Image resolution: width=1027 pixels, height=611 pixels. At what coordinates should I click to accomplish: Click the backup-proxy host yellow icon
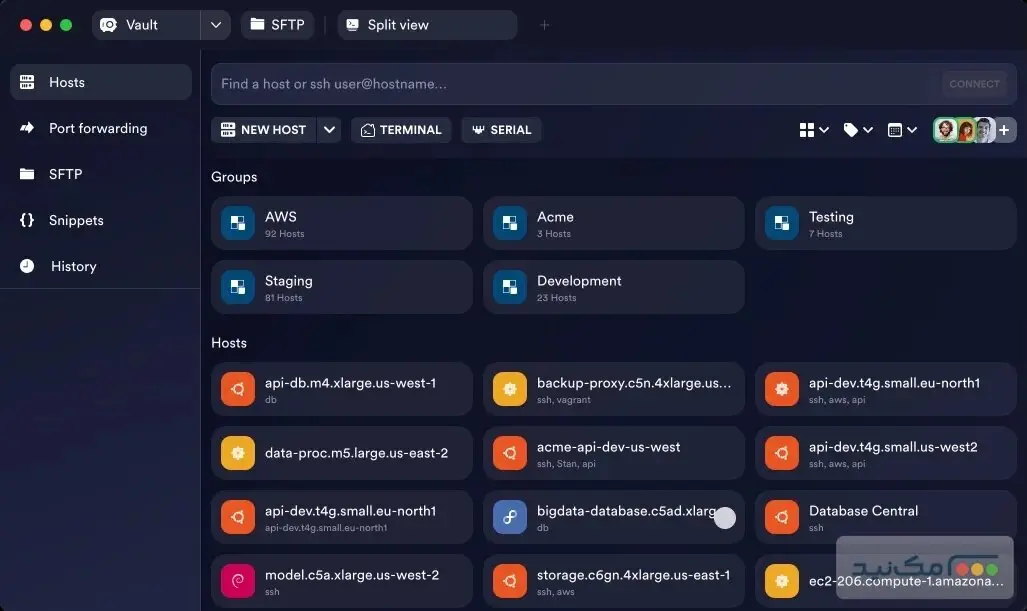(x=510, y=389)
